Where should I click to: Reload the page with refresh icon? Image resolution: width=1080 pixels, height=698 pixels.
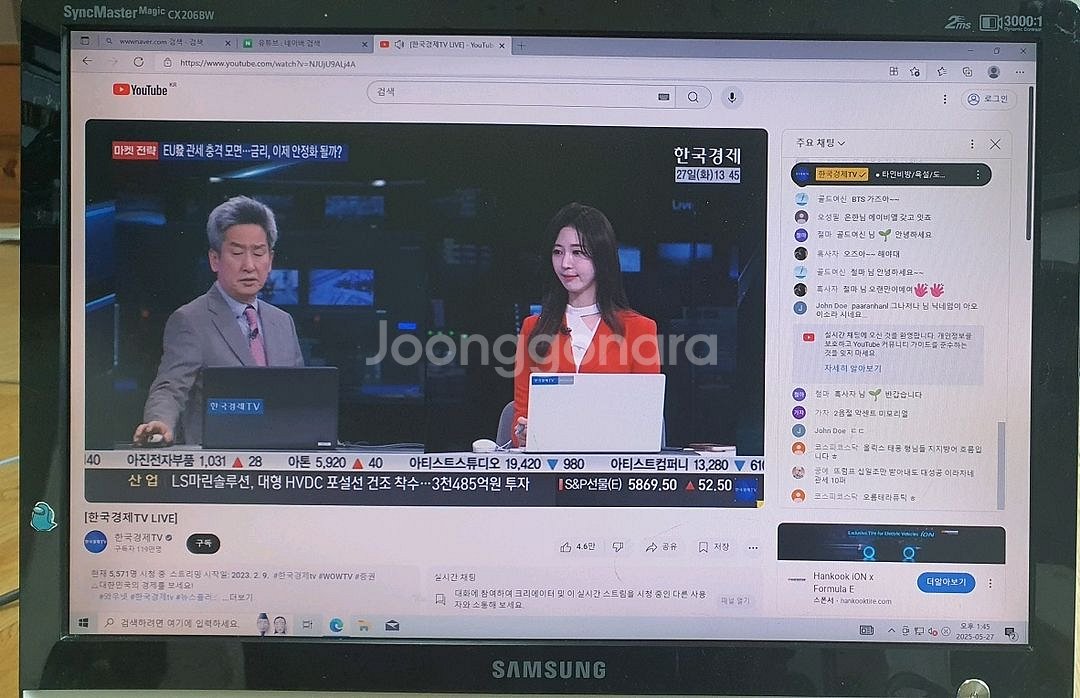pyautogui.click(x=138, y=62)
